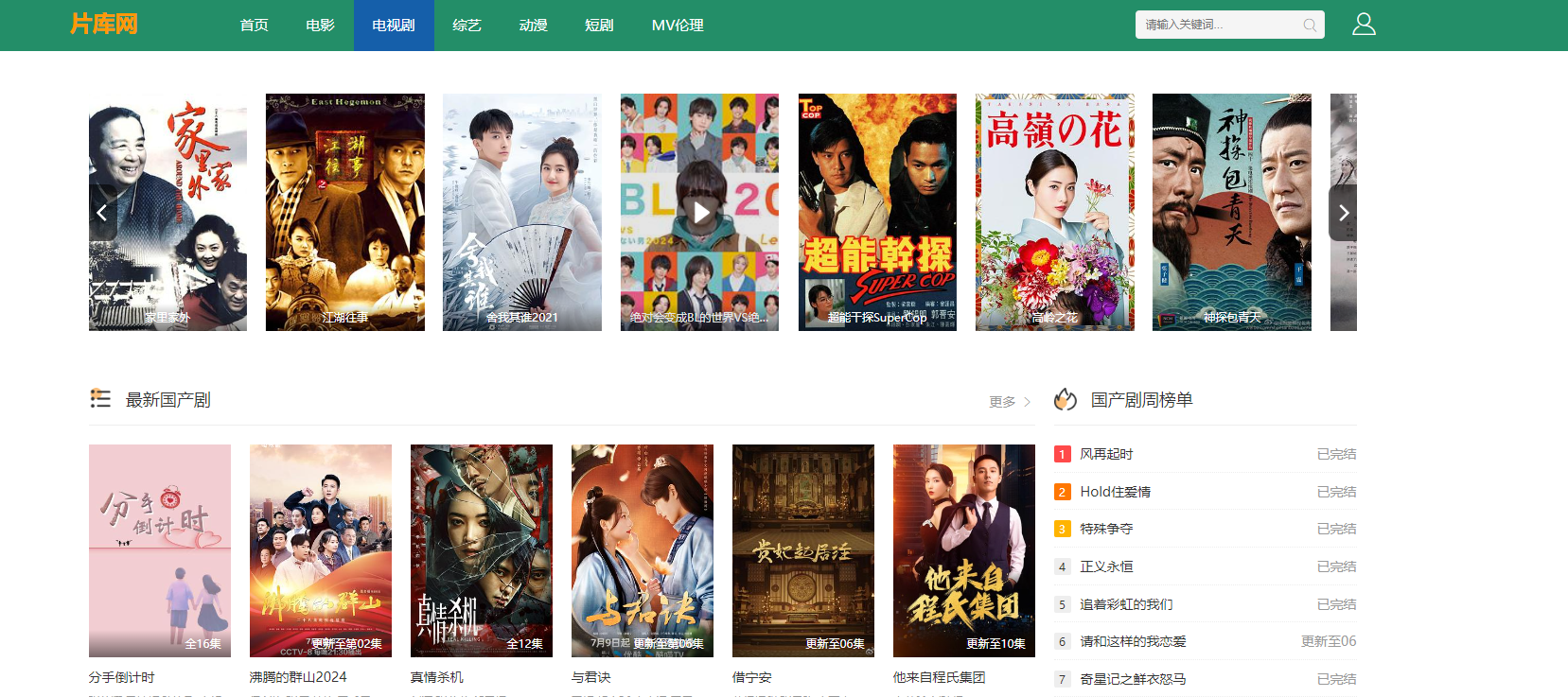Click 借宁安 title link
This screenshot has height=697, width=1568.
(x=752, y=677)
